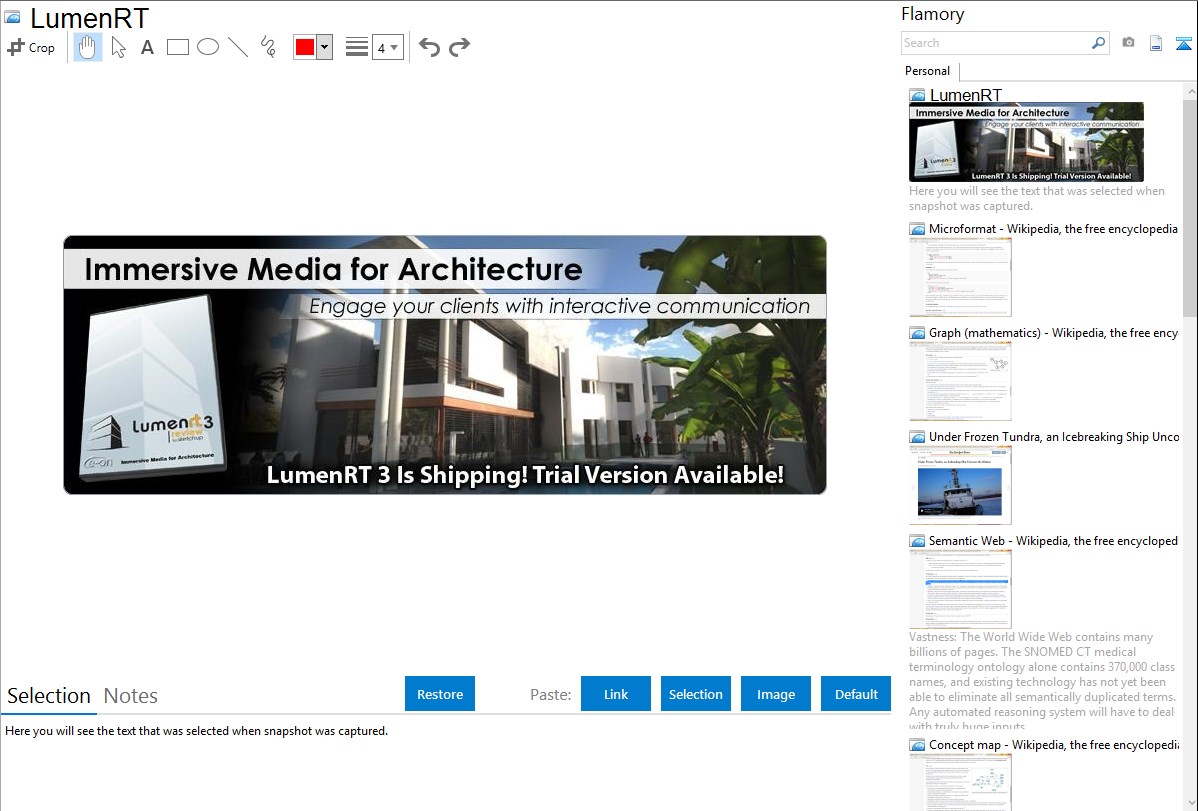Select the freehand scribble tool
This screenshot has width=1198, height=811.
[268, 47]
